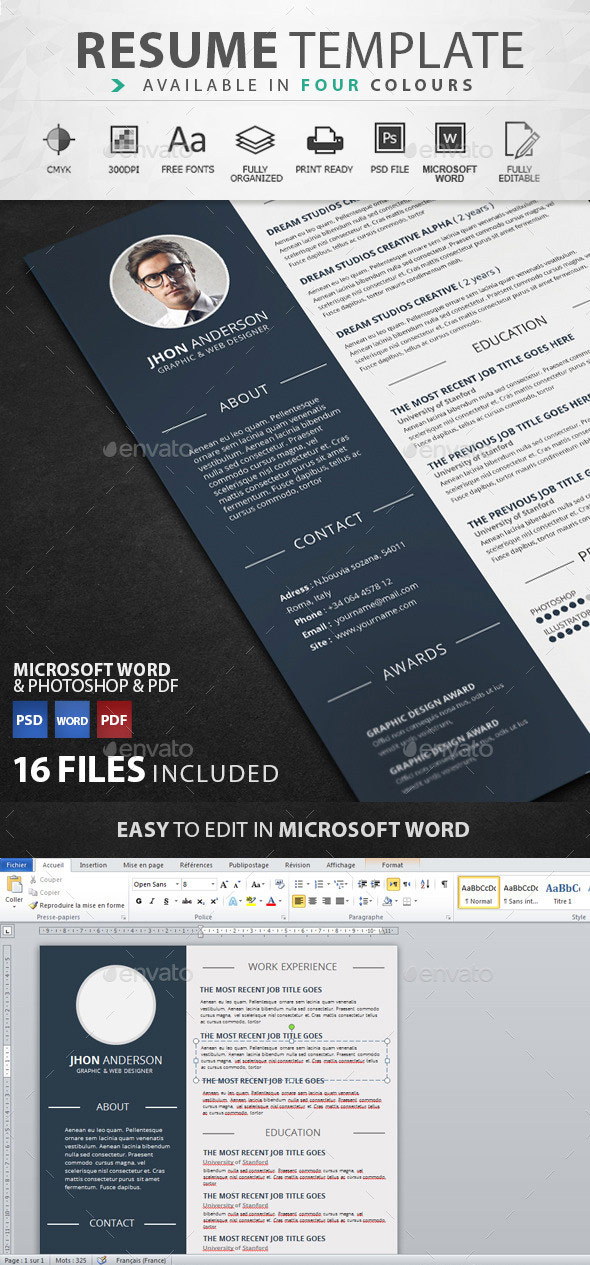Apply the Sans interligne style
Screen dimensions: 590x1265
click(521, 892)
